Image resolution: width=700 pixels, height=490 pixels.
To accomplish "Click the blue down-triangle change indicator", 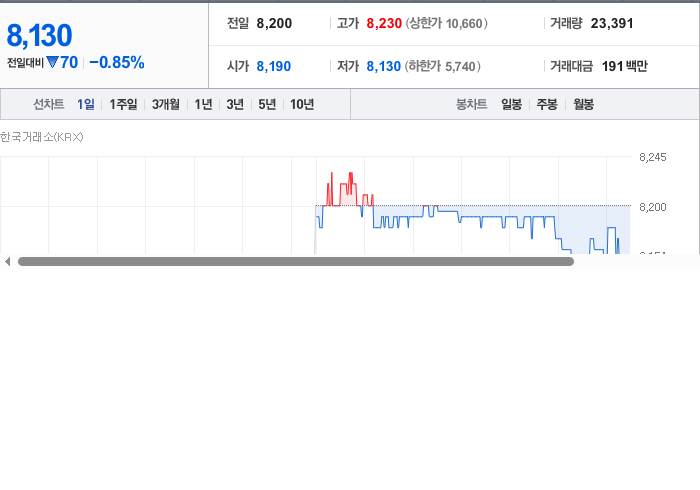I will 52,62.
